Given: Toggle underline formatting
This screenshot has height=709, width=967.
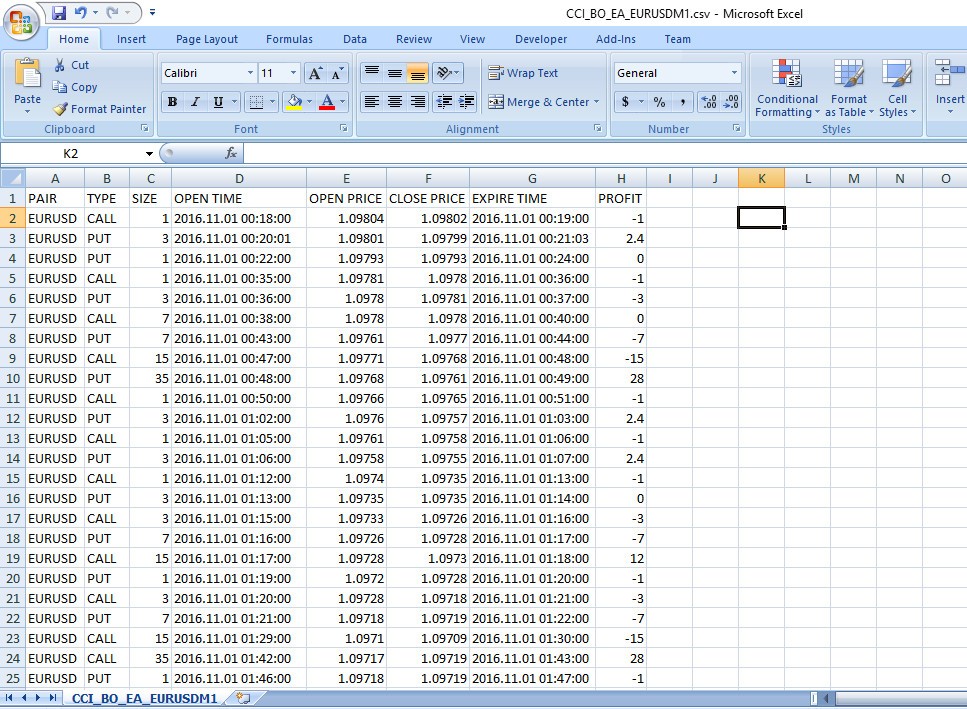Looking at the screenshot, I should [218, 102].
